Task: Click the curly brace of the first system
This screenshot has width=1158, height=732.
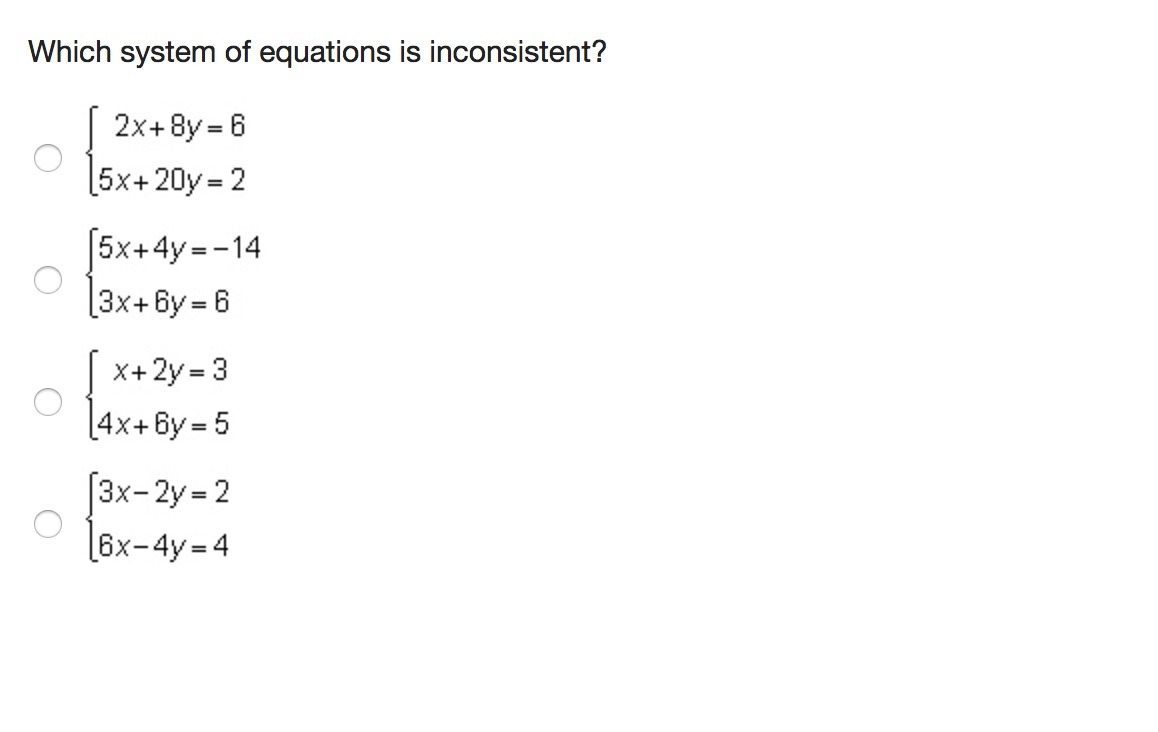Action: 91,153
